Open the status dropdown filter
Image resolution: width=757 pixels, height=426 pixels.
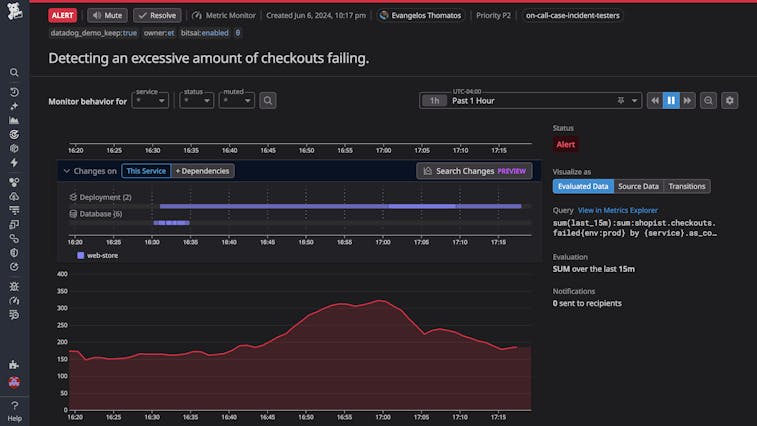tap(198, 101)
